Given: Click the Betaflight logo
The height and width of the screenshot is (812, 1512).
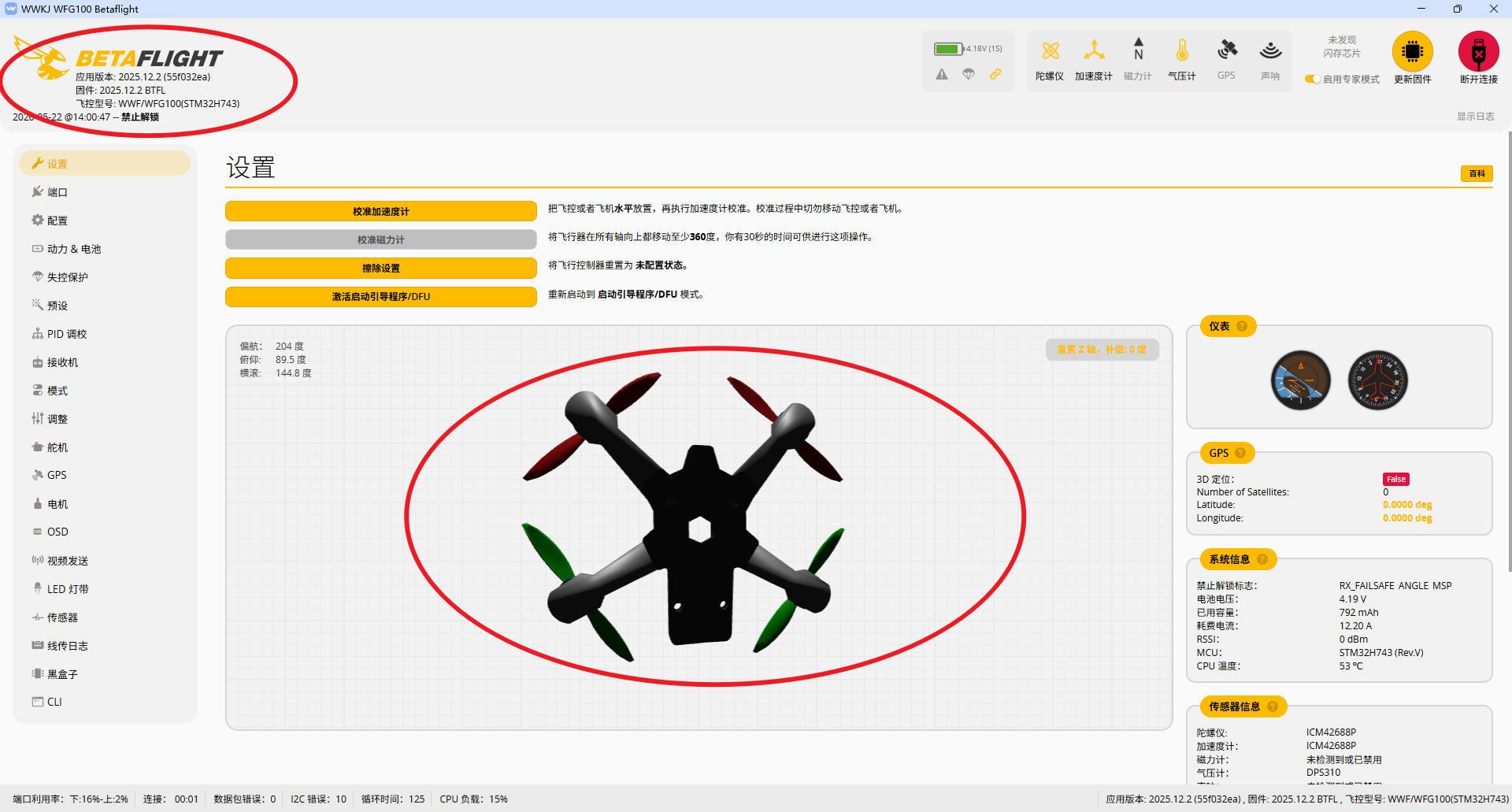Looking at the screenshot, I should [x=120, y=57].
